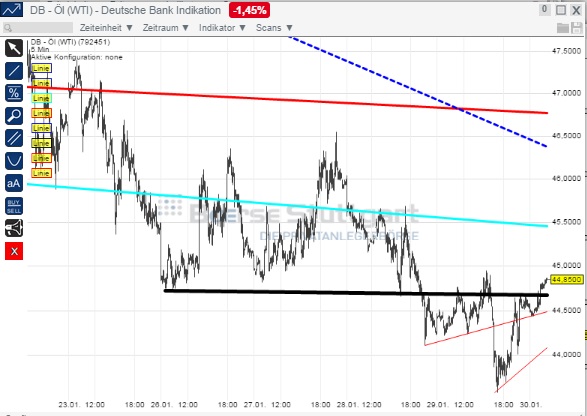Click the folder open configuration icon
This screenshot has height=416, width=587.
pos(563,28)
